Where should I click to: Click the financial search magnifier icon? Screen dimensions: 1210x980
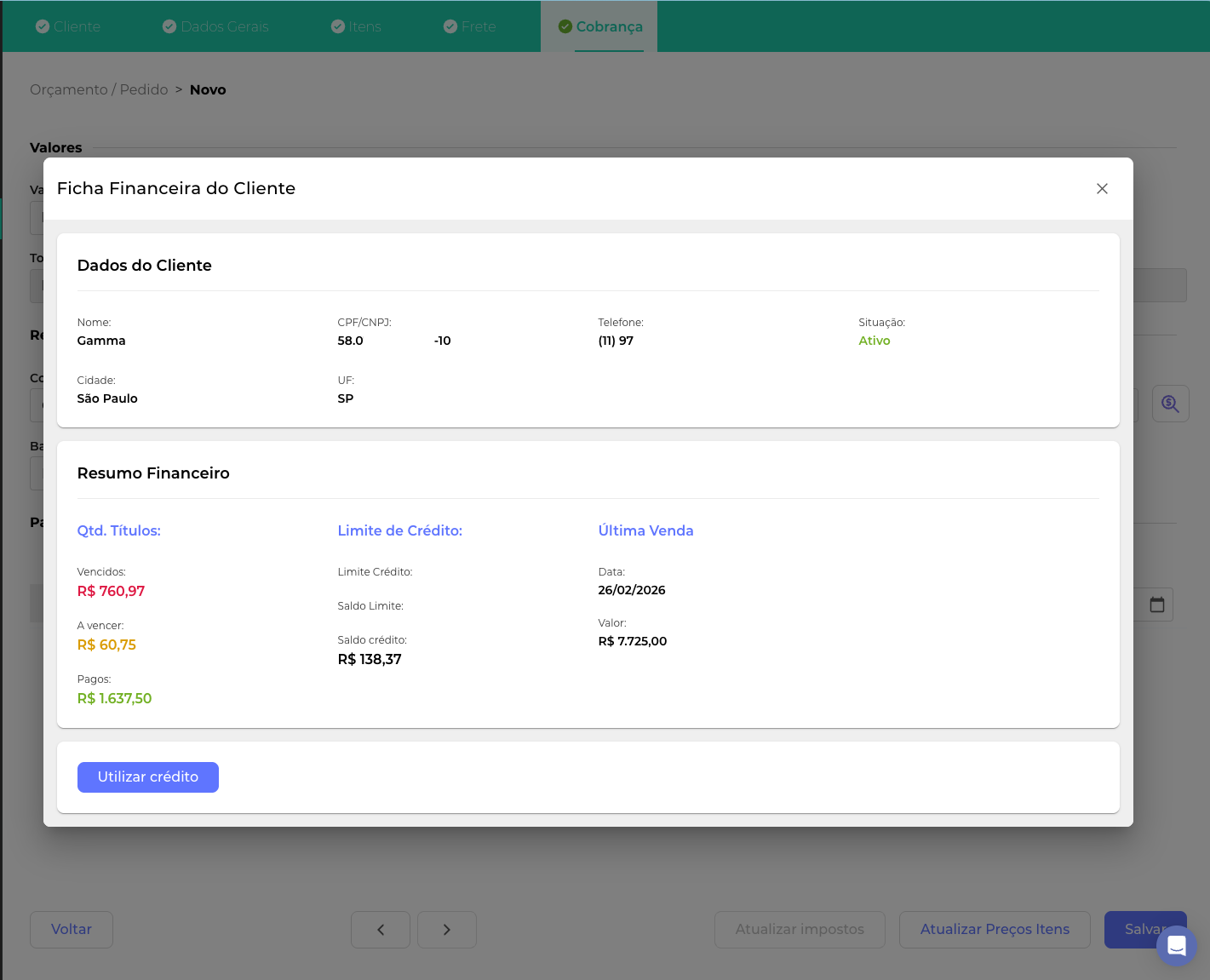(1170, 404)
